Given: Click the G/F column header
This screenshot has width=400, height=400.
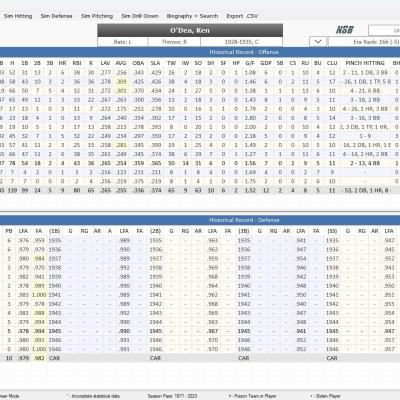Looking at the screenshot, I should click(x=250, y=63).
